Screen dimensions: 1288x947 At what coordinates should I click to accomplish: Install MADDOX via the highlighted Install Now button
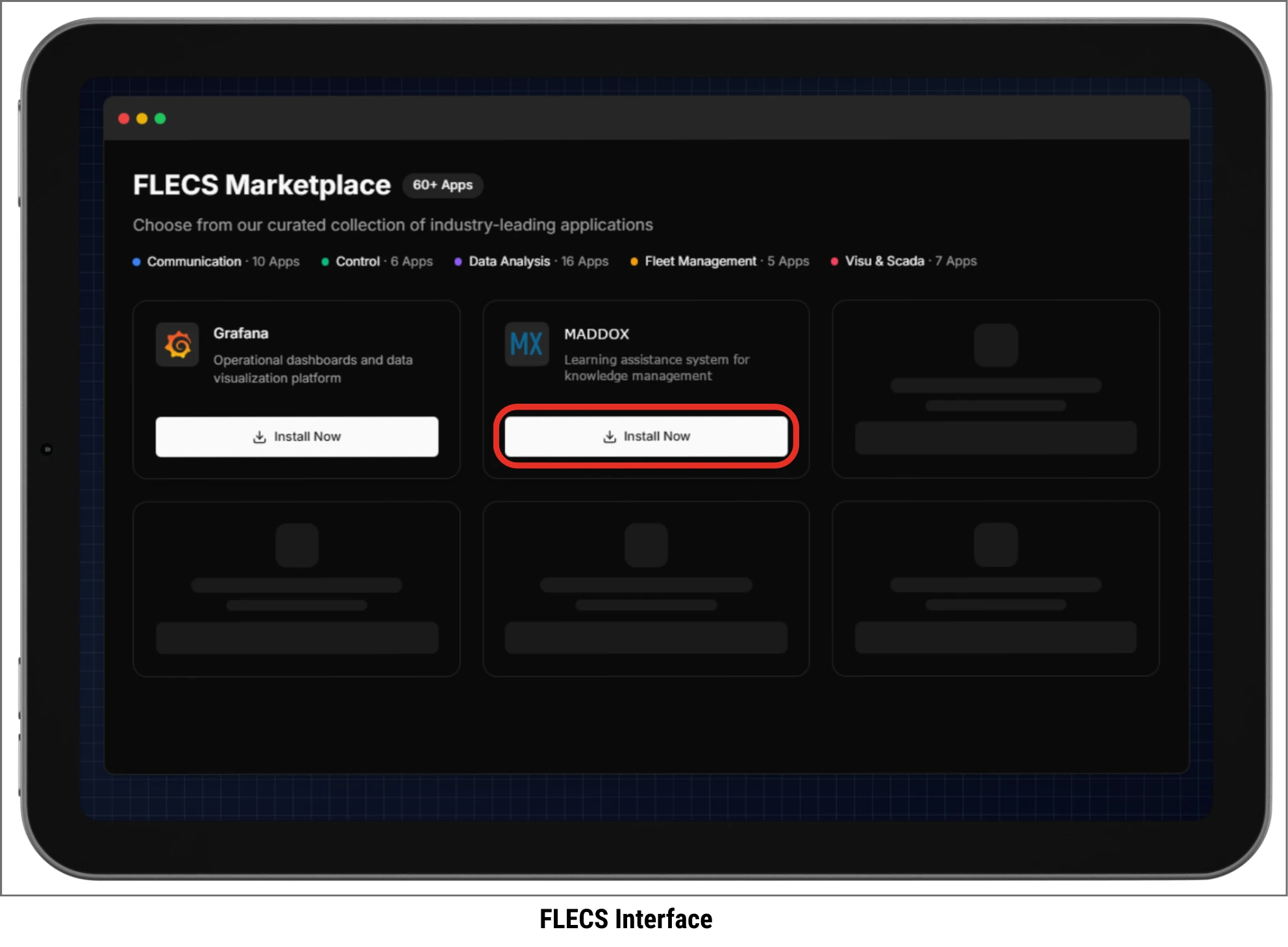tap(646, 436)
